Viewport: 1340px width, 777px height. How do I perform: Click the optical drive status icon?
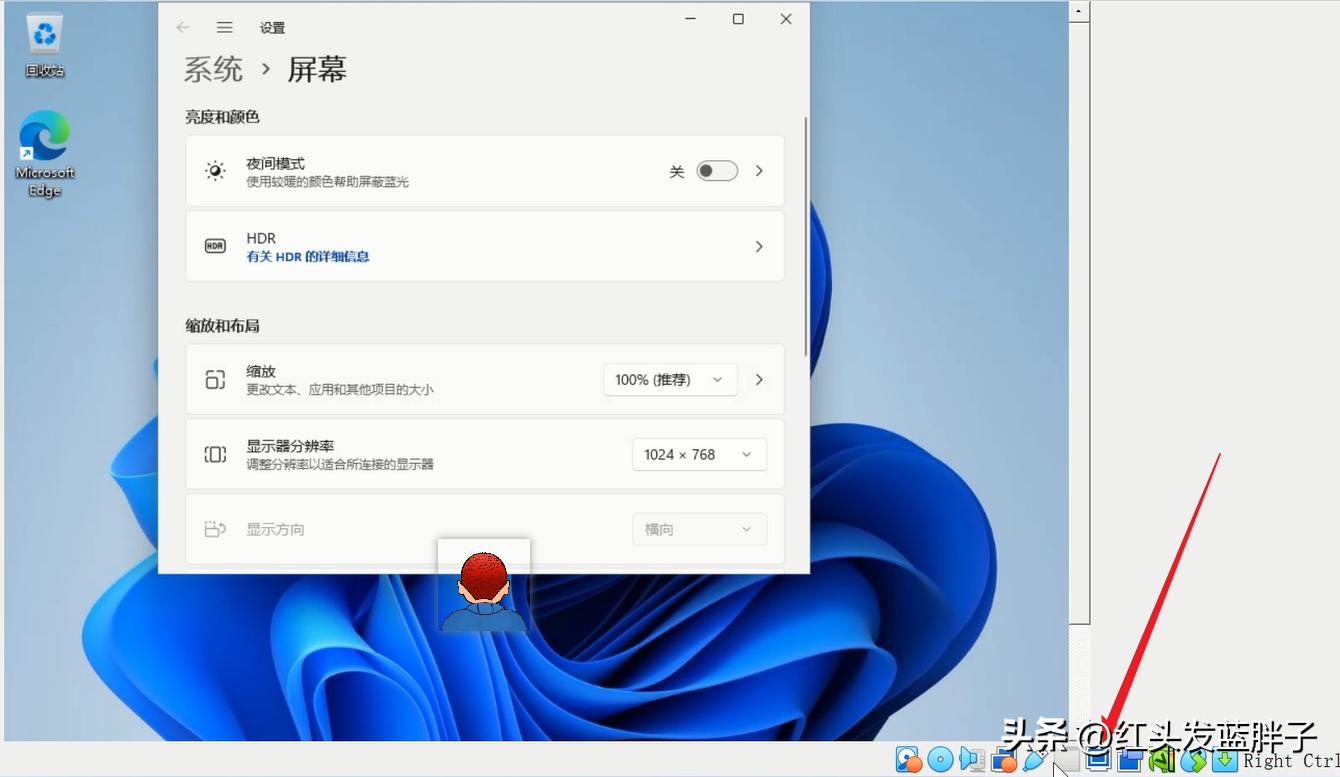pyautogui.click(x=939, y=760)
